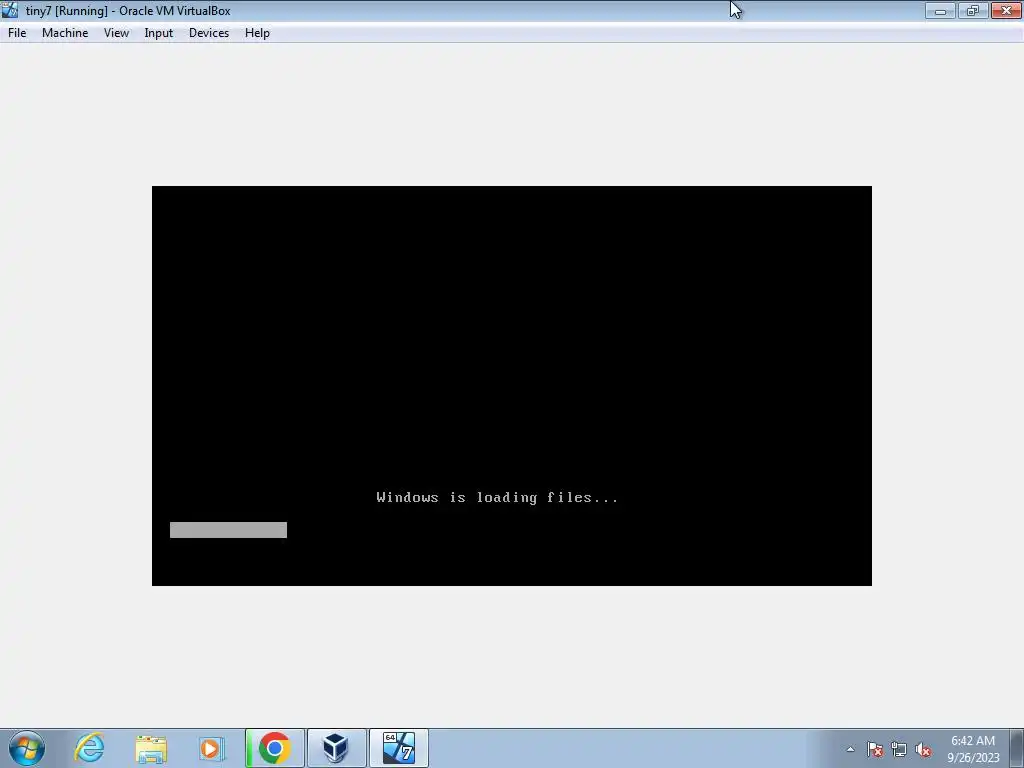Open the View menu

(116, 33)
